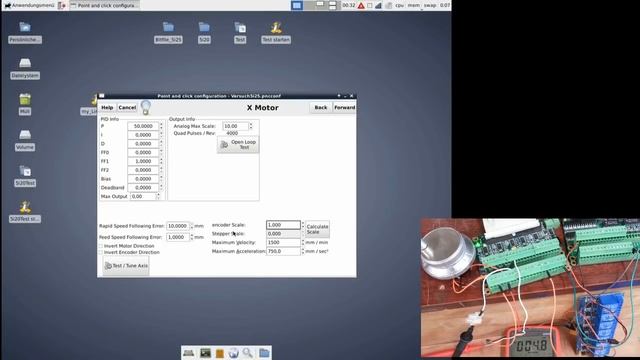Viewport: 640px width, 360px height.
Task: Open the magnifier search icon in the dock
Action: point(248,353)
